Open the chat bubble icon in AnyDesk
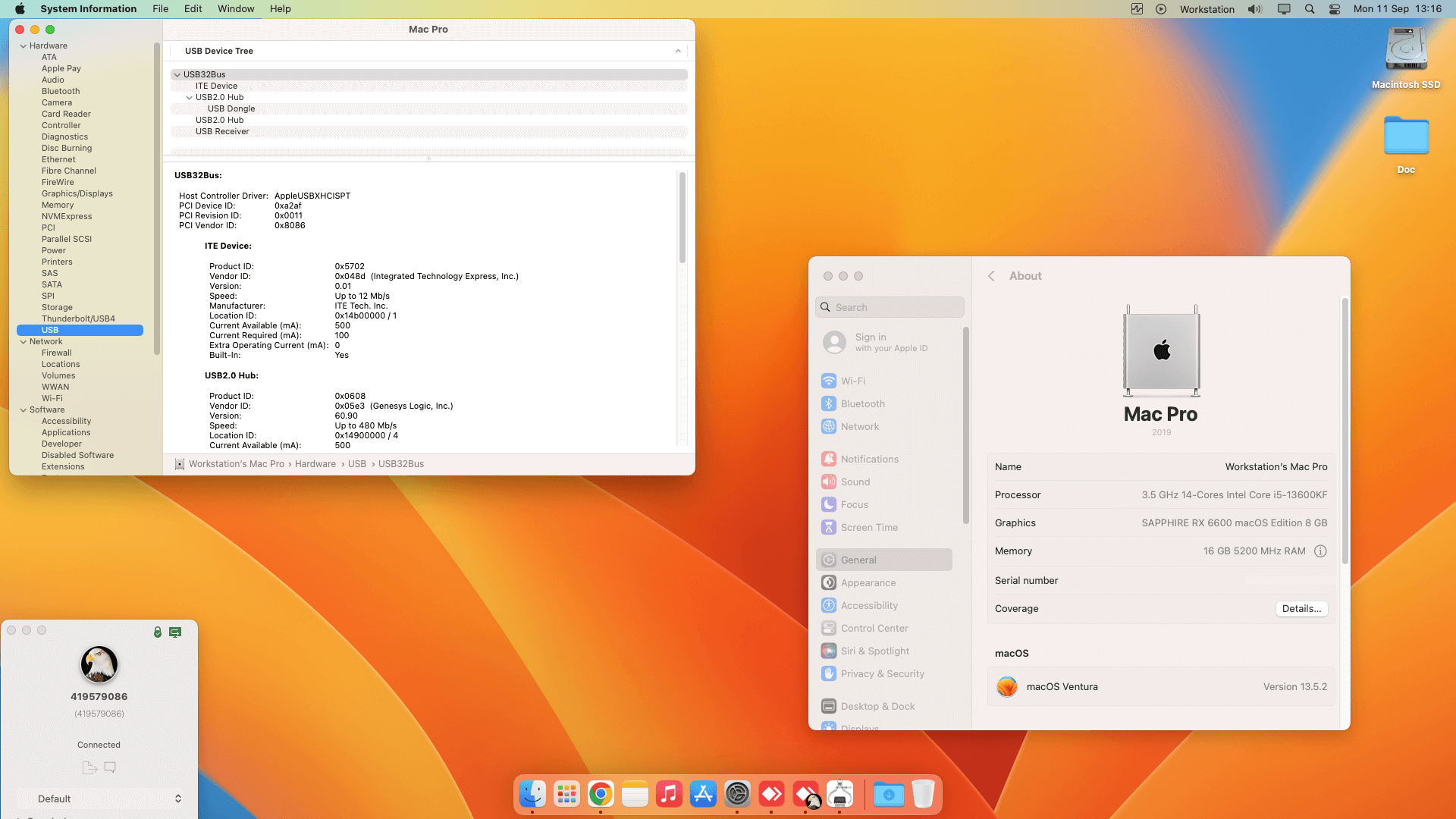Screen dimensions: 1456x819 [x=110, y=767]
